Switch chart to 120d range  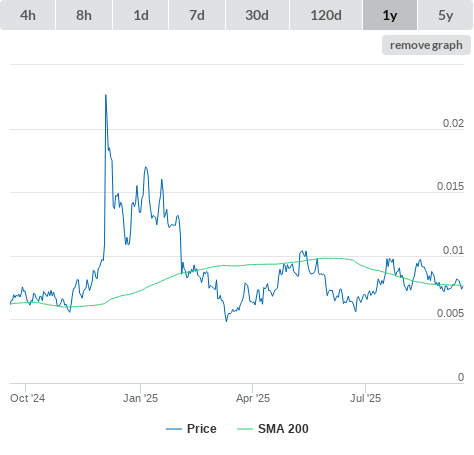326,15
